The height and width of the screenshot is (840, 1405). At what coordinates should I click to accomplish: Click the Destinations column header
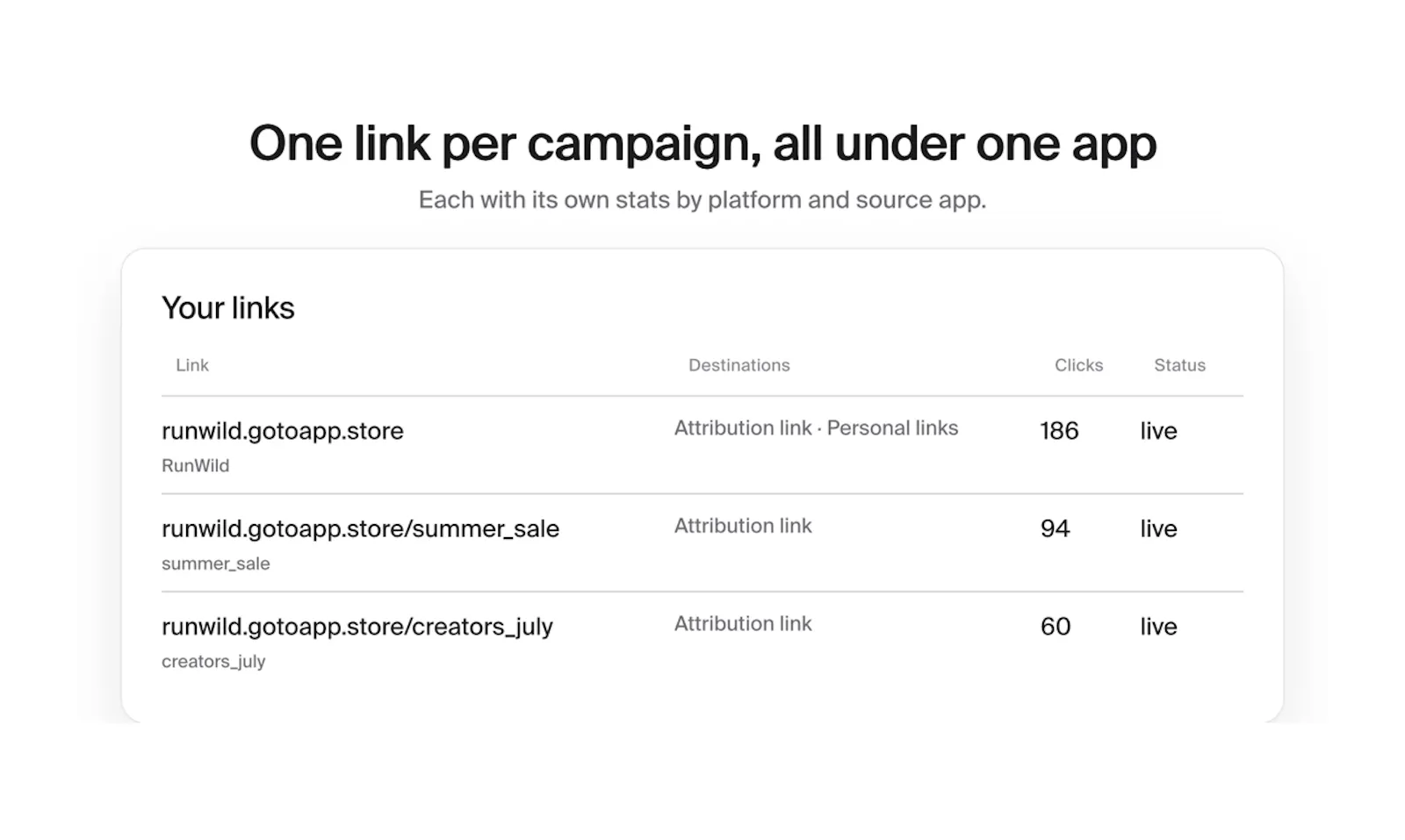739,365
